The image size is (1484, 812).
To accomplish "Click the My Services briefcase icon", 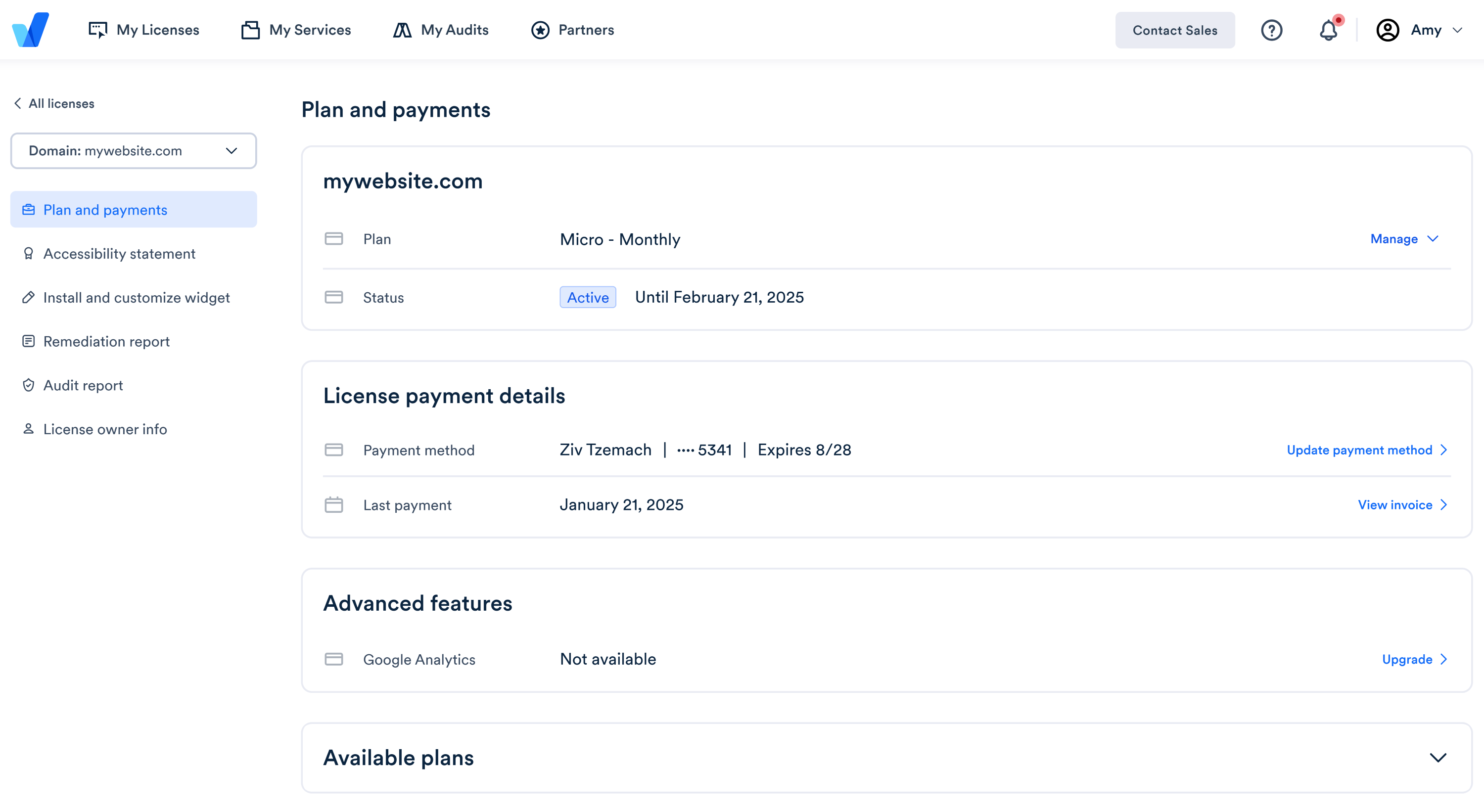I will point(251,29).
